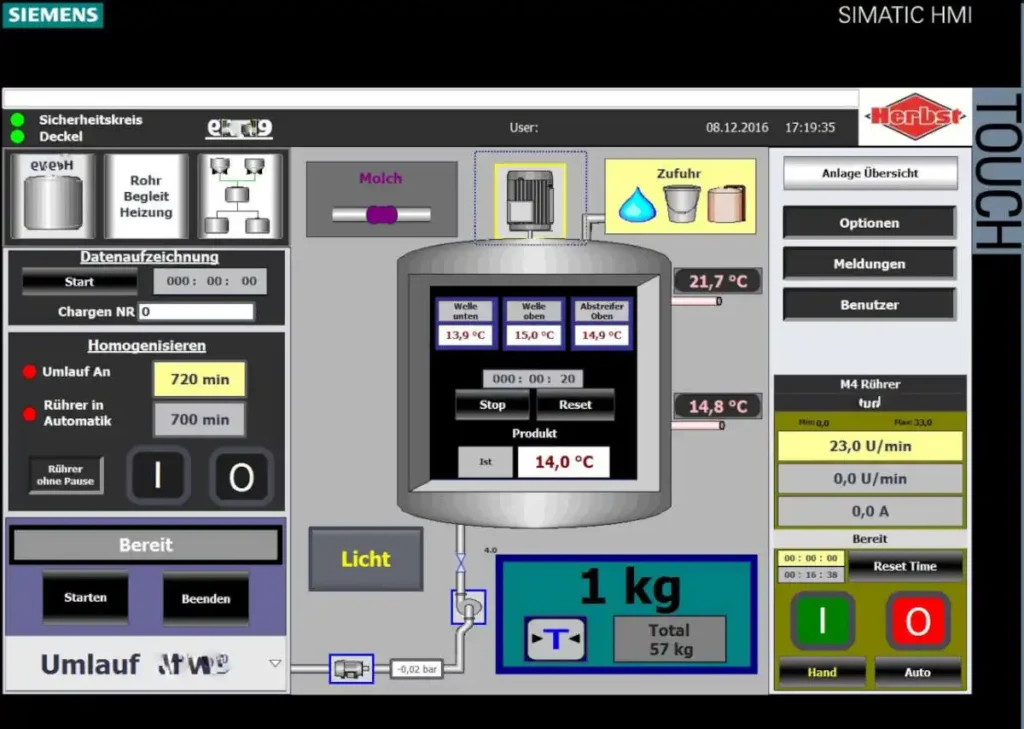
Task: Open the plant tree diagram icon
Action: [x=240, y=195]
